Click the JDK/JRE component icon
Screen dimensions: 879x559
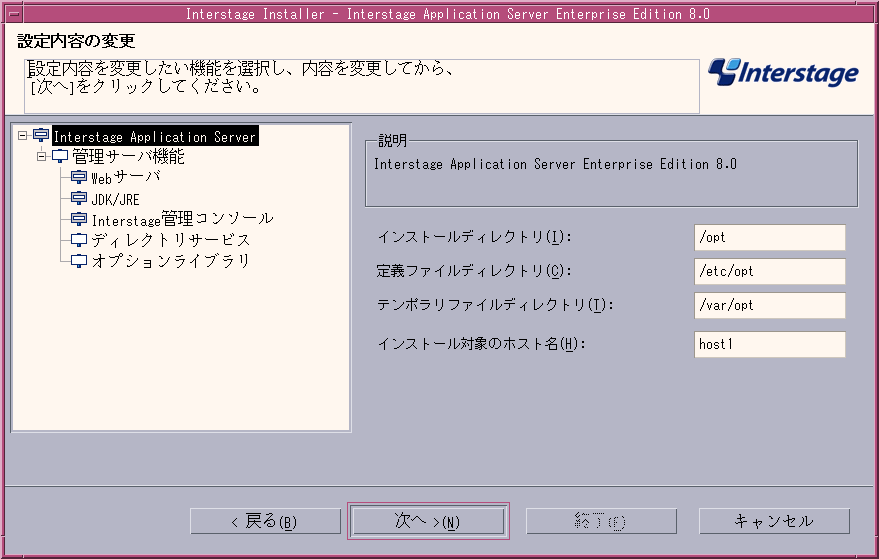click(x=79, y=198)
